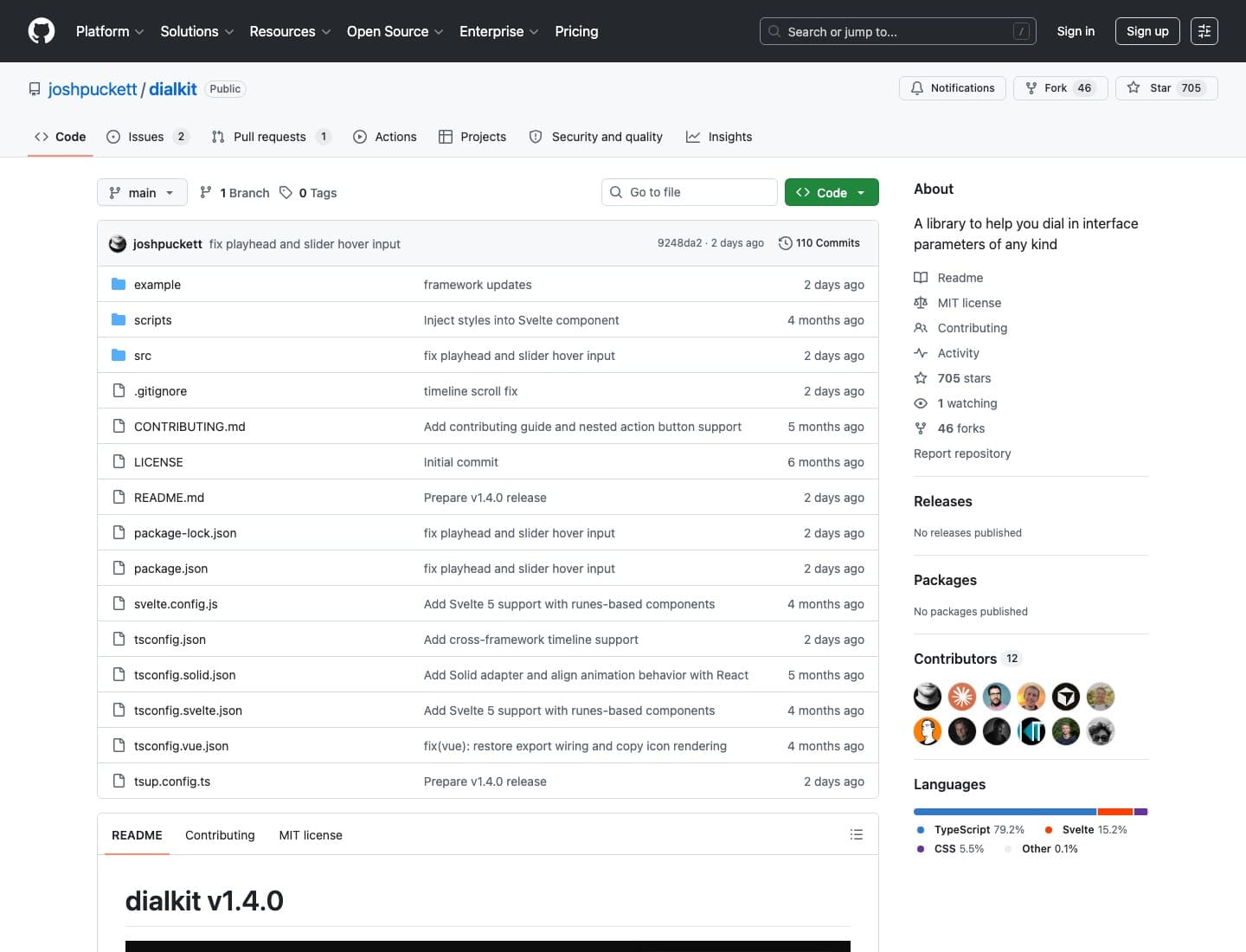The image size is (1246, 952).
Task: Click the eye icon next to 1 watching
Action: tap(921, 403)
